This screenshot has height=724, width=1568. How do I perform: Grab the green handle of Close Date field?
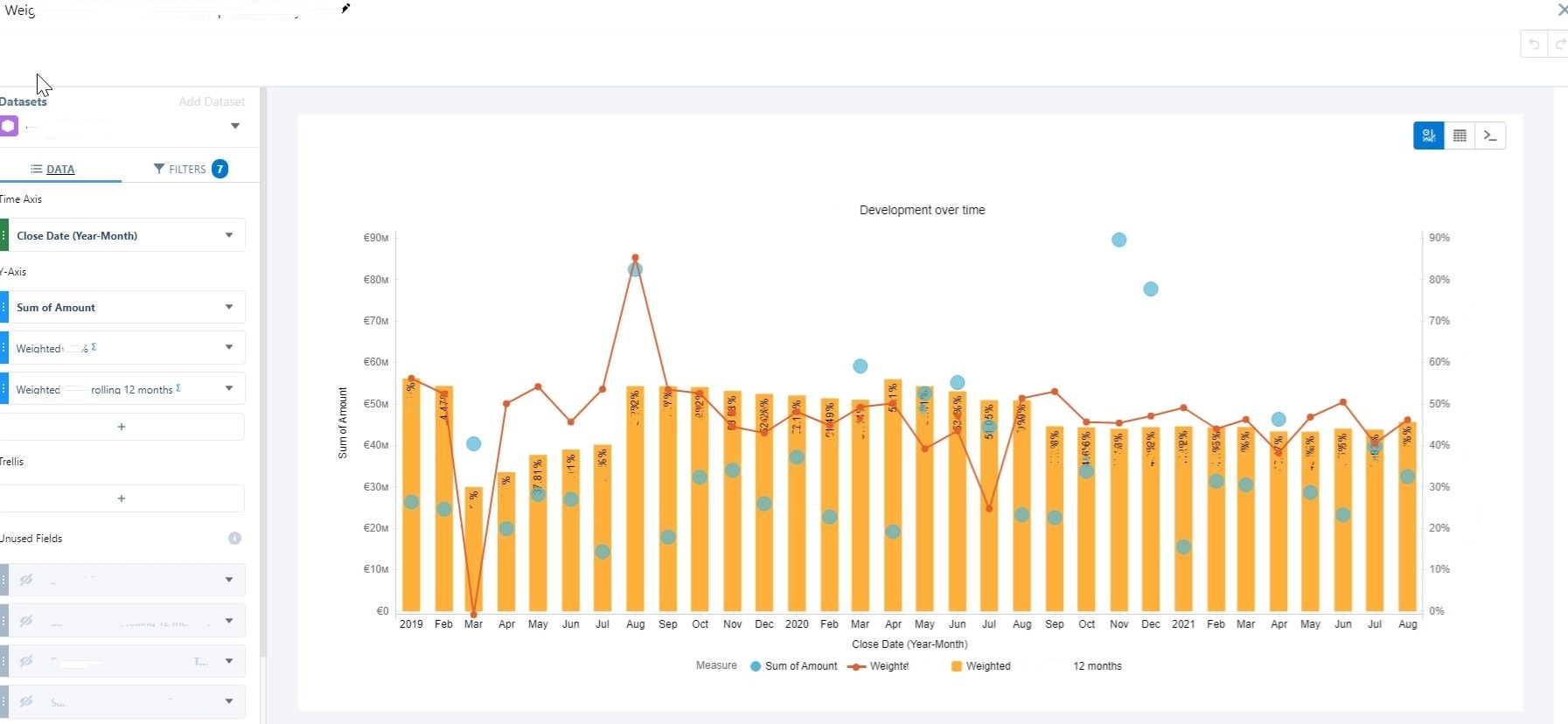3,235
